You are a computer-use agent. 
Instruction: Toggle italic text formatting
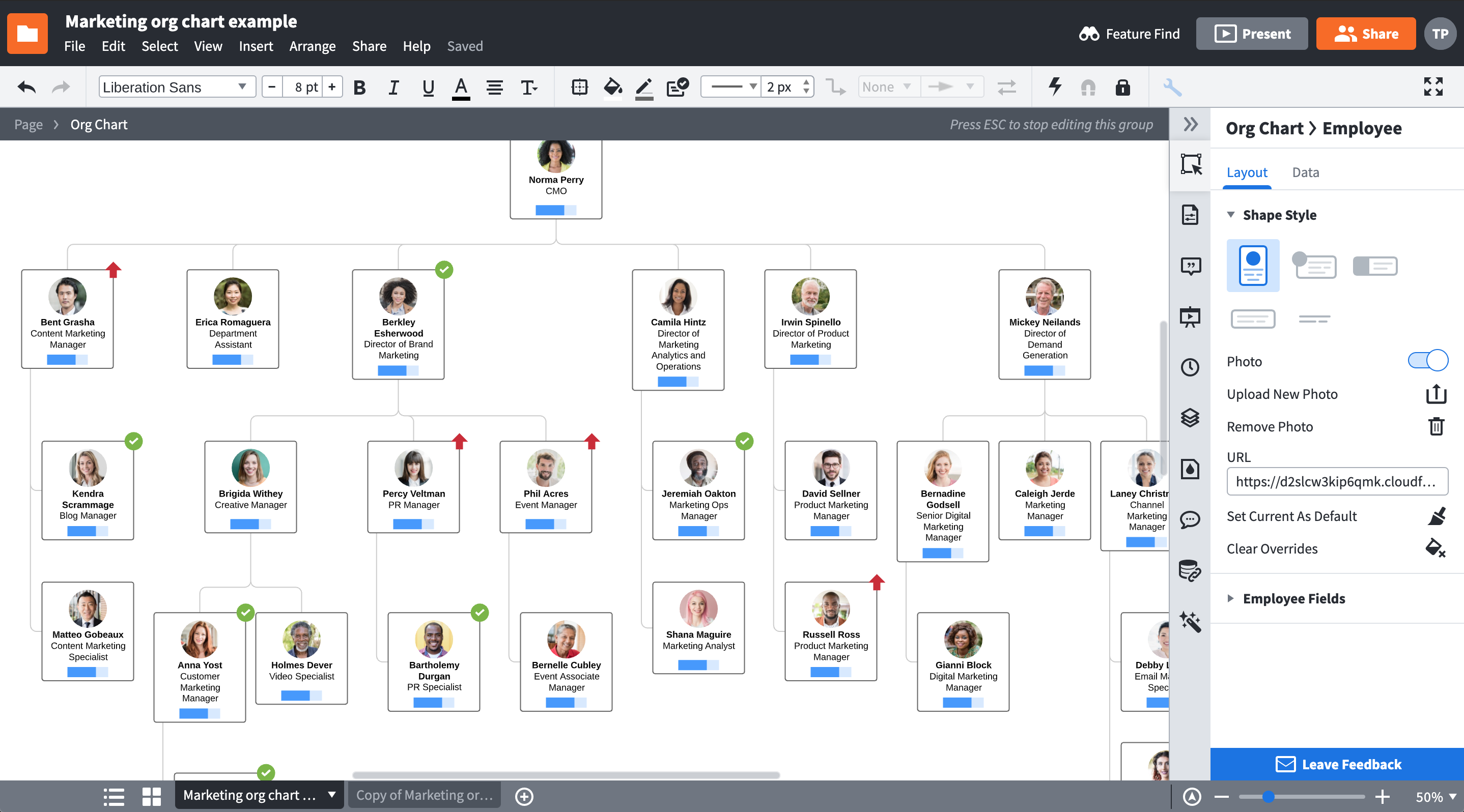(393, 87)
